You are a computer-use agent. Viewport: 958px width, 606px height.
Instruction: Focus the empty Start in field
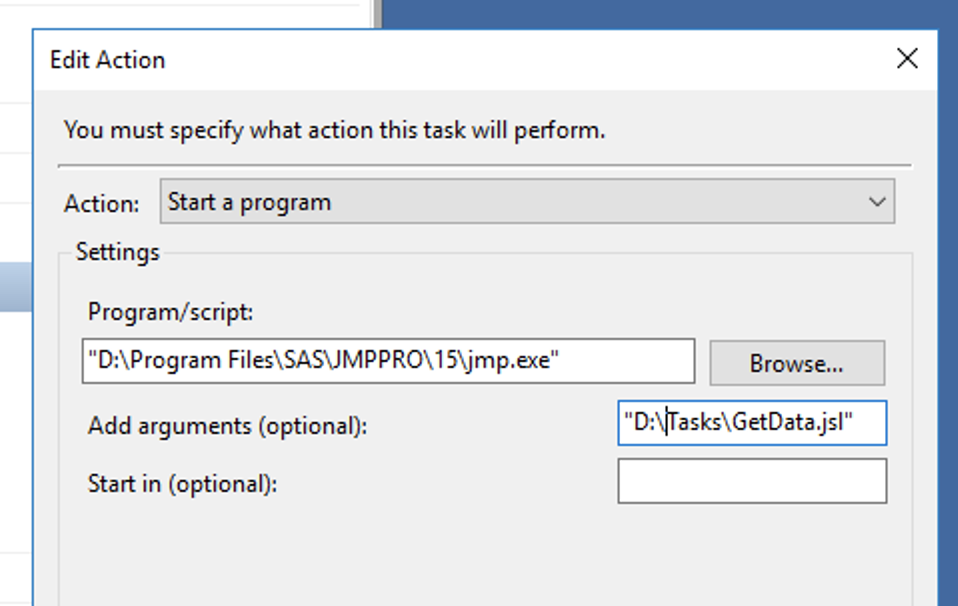pos(752,481)
